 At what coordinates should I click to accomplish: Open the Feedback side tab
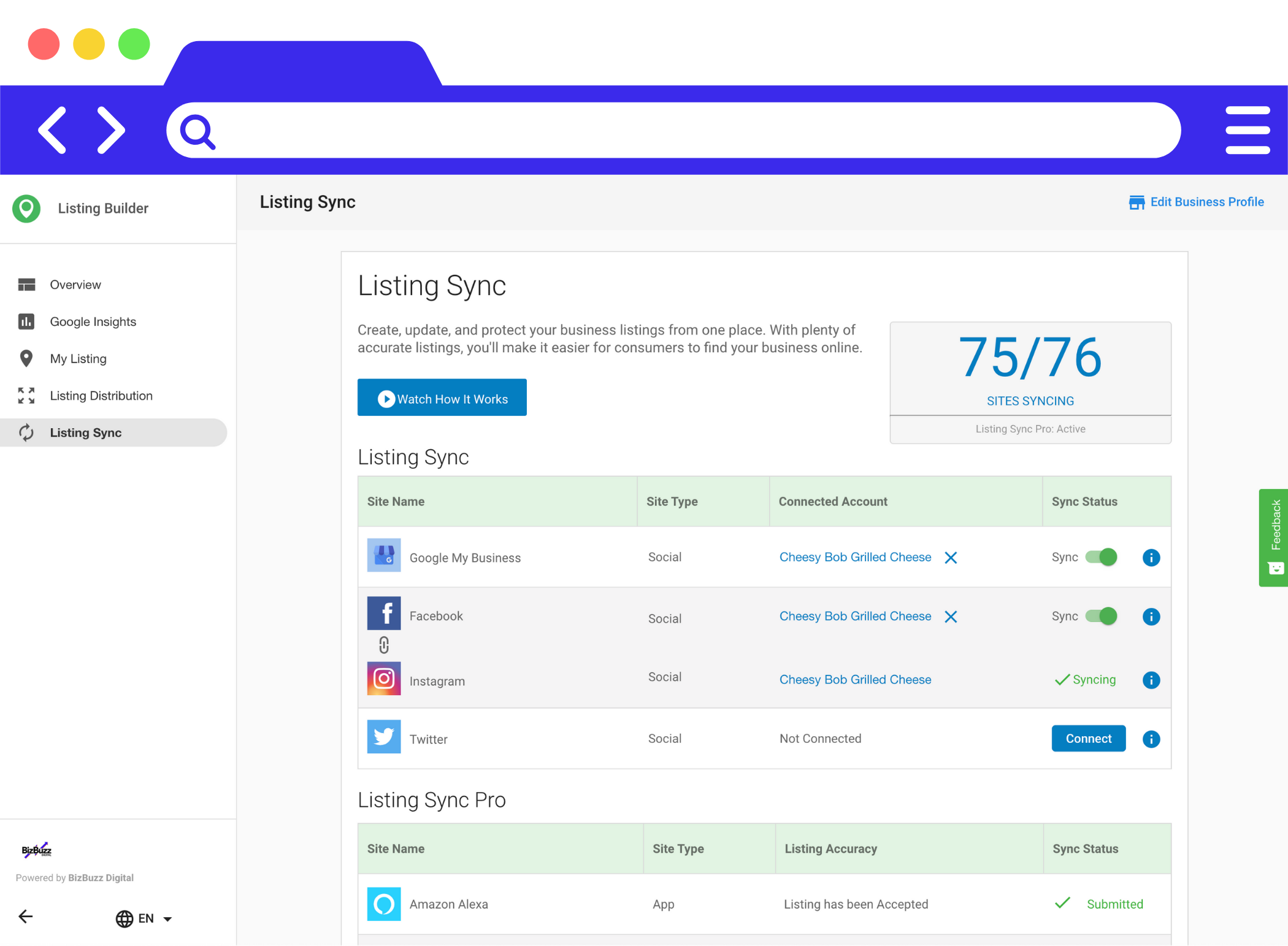click(1274, 538)
